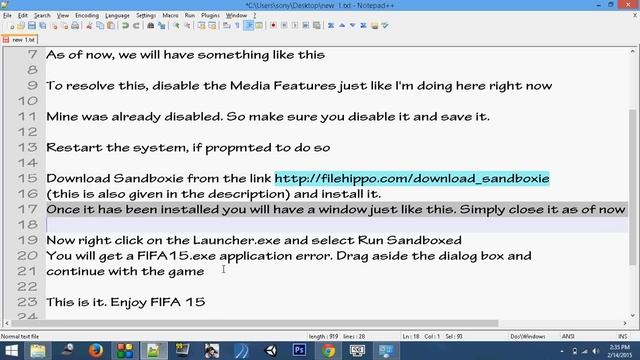The image size is (640, 360).
Task: Toggle INS insert mode in the status bar
Action: (622, 336)
